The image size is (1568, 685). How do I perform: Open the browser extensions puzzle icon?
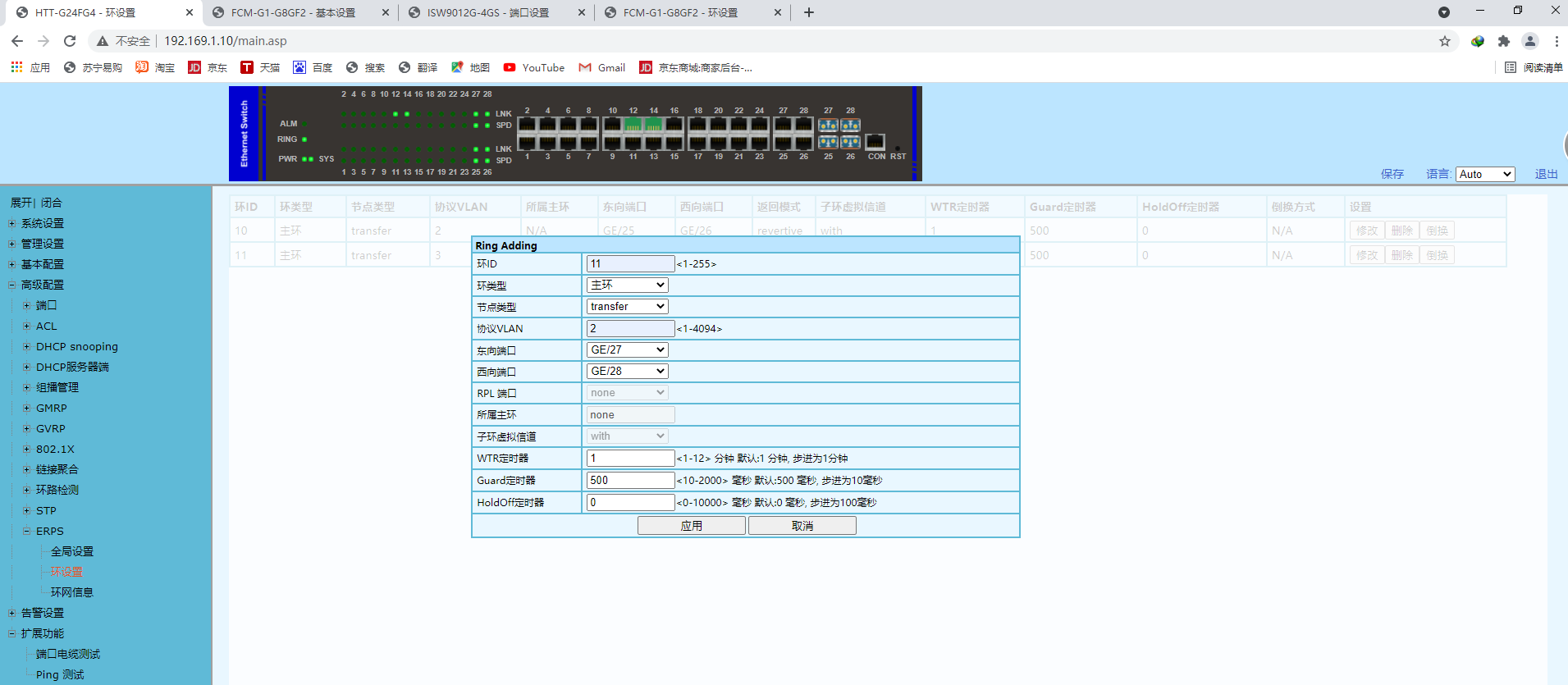tap(1503, 41)
